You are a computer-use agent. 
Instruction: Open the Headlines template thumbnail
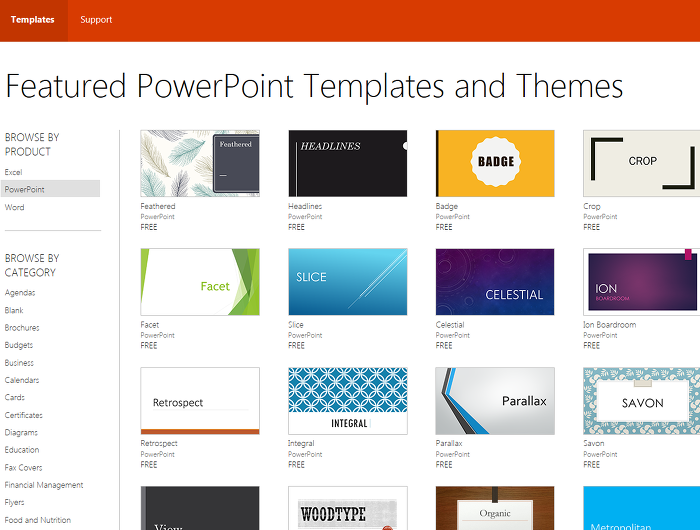pyautogui.click(x=348, y=163)
